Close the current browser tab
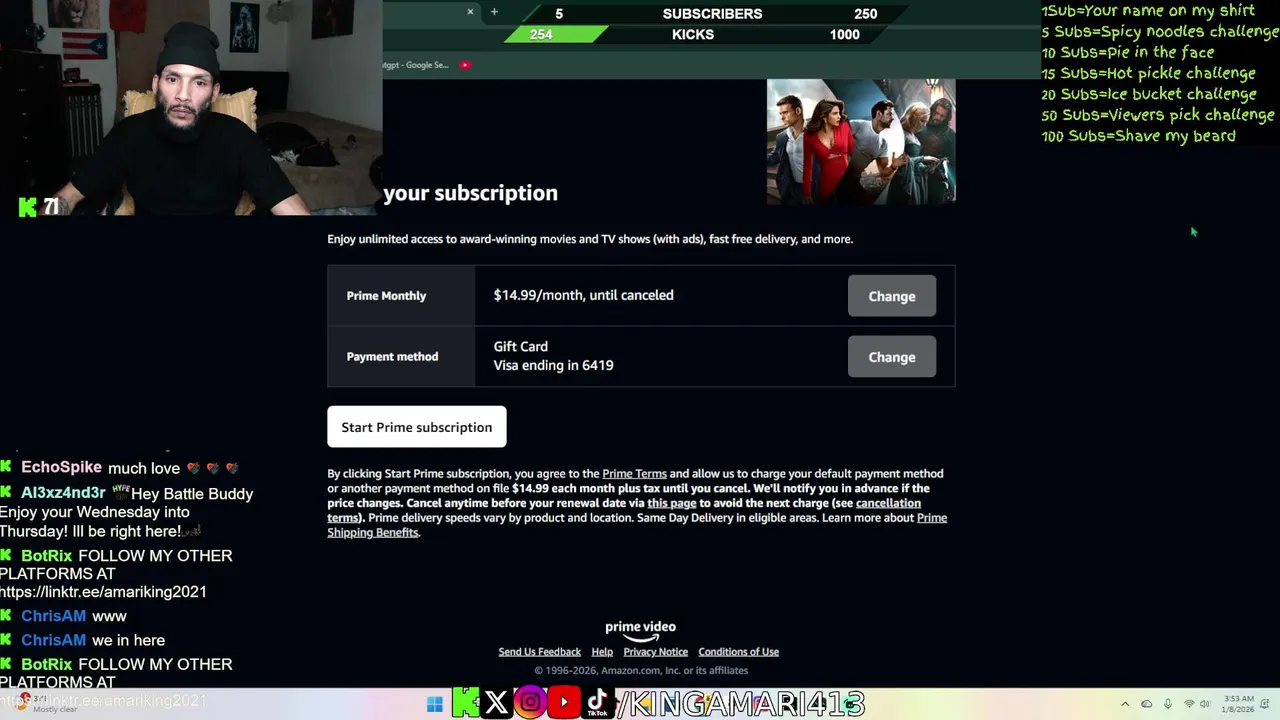The image size is (1280, 720). 470,12
